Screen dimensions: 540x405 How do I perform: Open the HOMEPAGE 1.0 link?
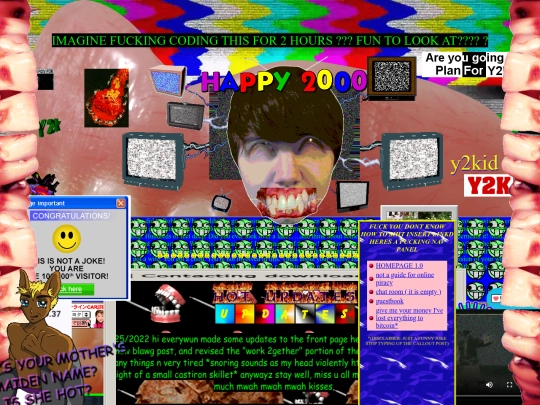[x=399, y=266]
